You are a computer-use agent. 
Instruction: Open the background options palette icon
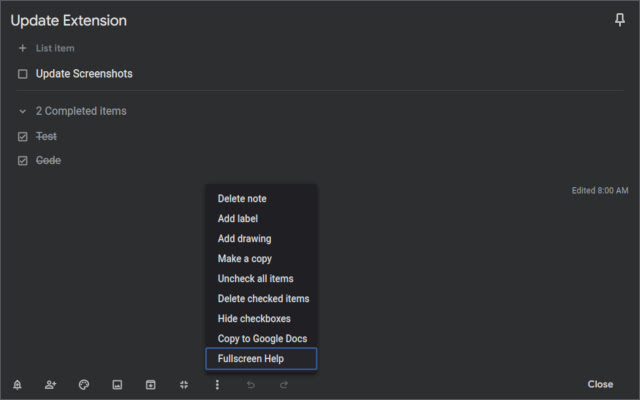[84, 384]
